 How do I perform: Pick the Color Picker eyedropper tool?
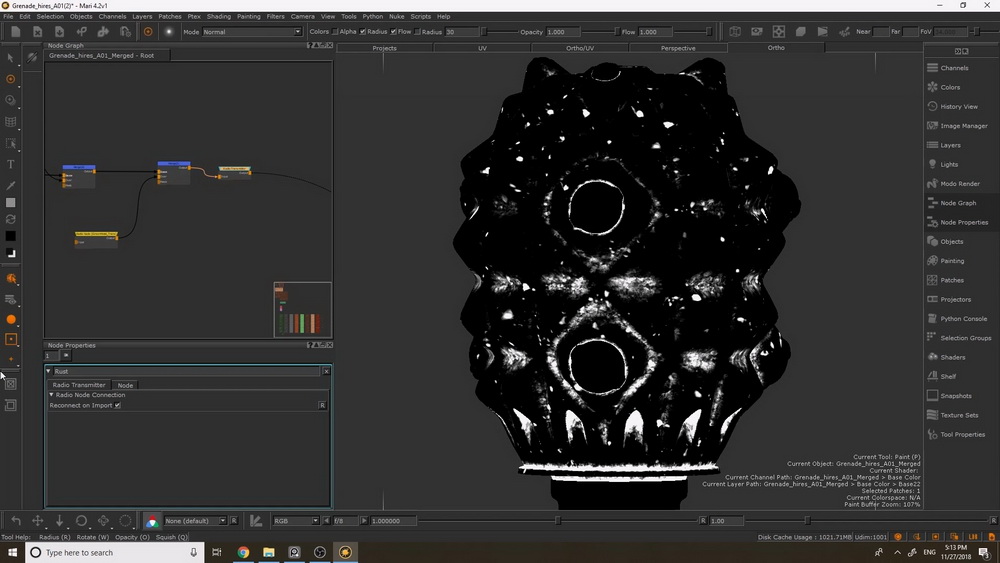[10, 186]
